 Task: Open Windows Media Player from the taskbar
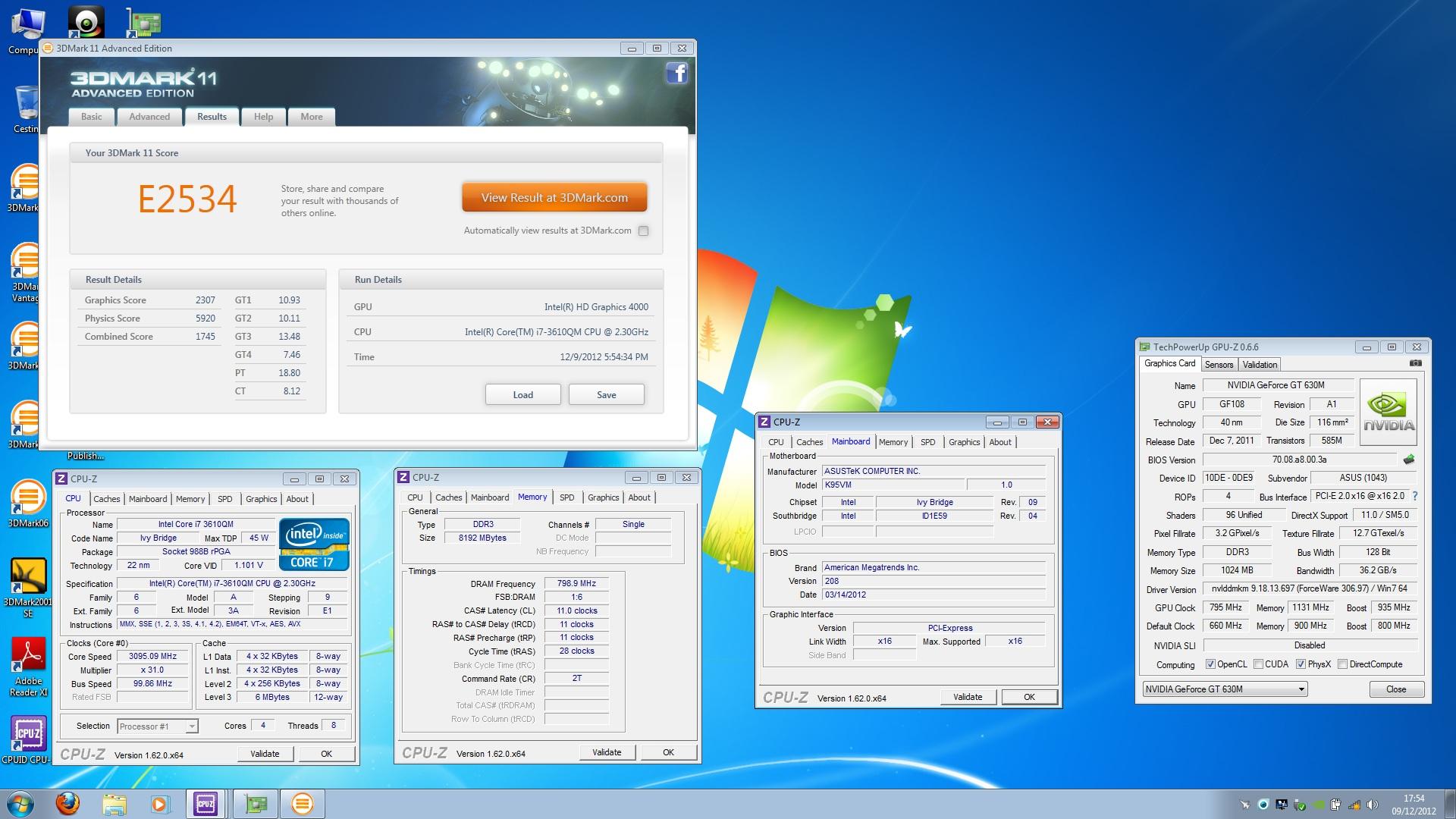tap(160, 804)
